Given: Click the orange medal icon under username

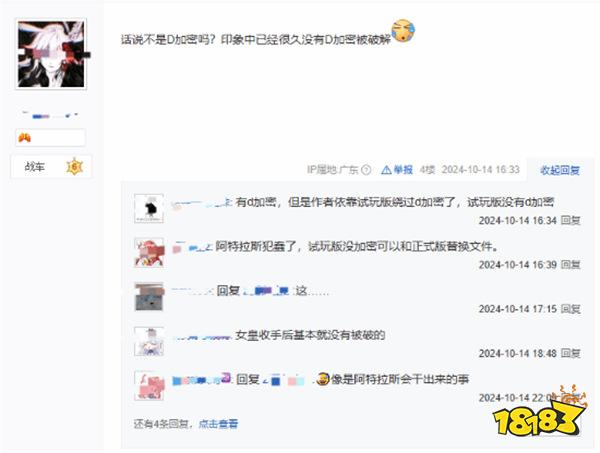Looking at the screenshot, I should tap(24, 138).
